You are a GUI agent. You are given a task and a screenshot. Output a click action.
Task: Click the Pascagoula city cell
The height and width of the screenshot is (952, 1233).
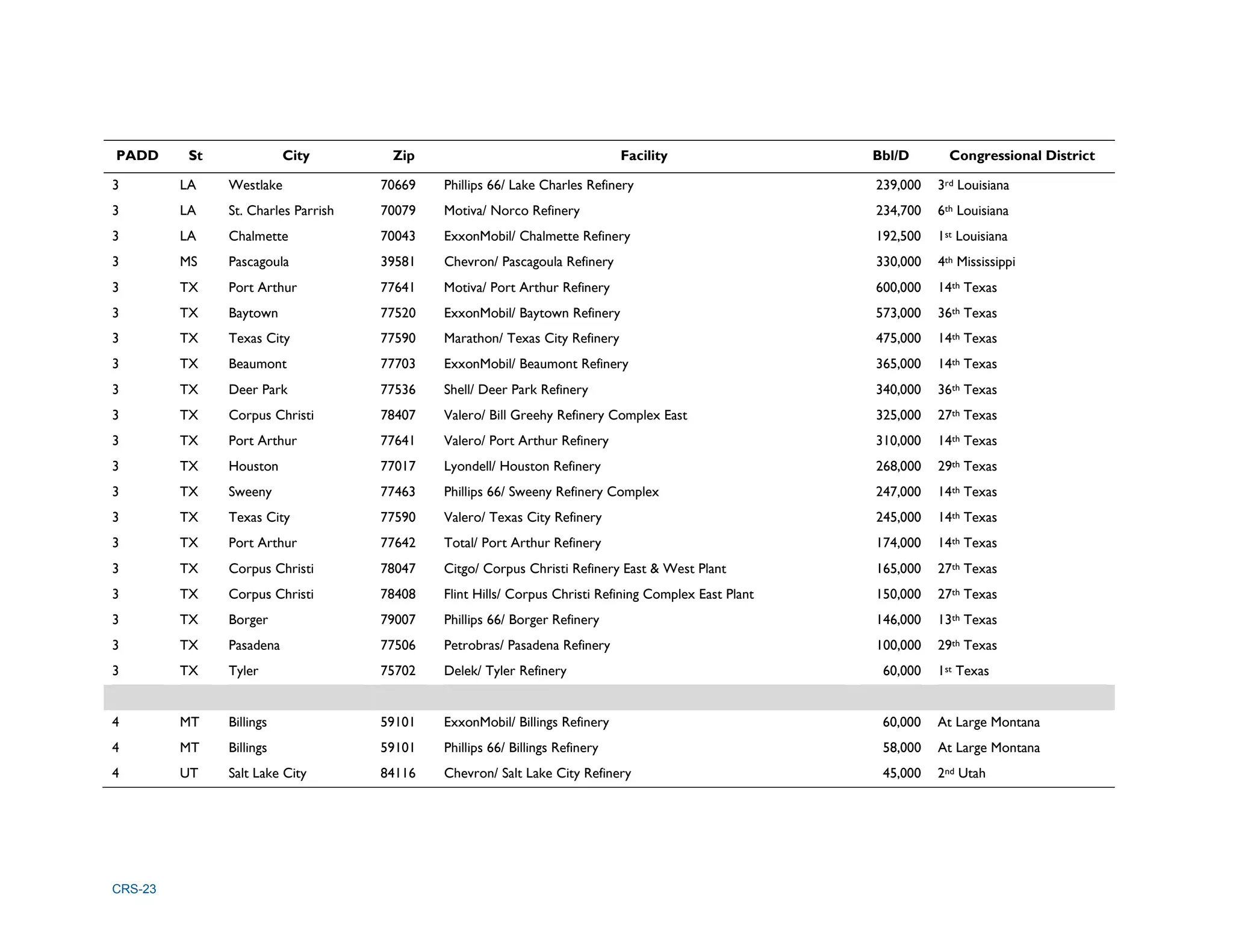click(x=258, y=262)
